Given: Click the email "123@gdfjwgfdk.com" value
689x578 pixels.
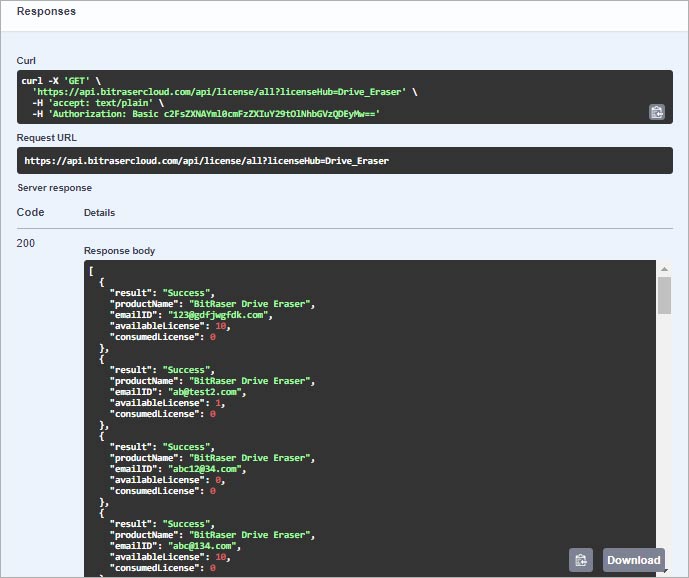Looking at the screenshot, I should point(218,315).
